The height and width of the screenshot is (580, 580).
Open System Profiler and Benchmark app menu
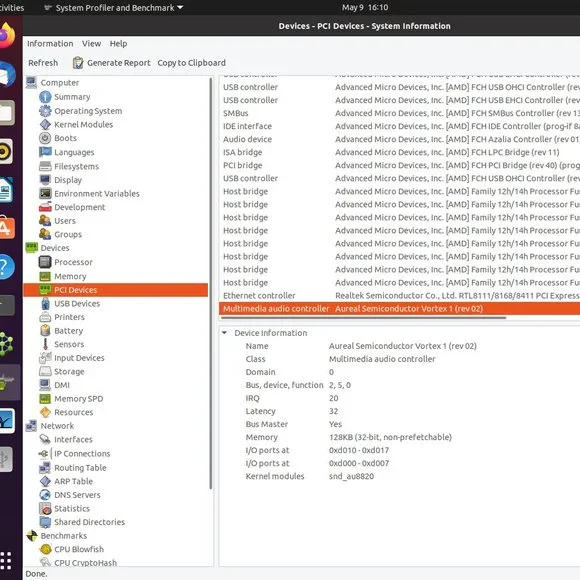pos(114,7)
